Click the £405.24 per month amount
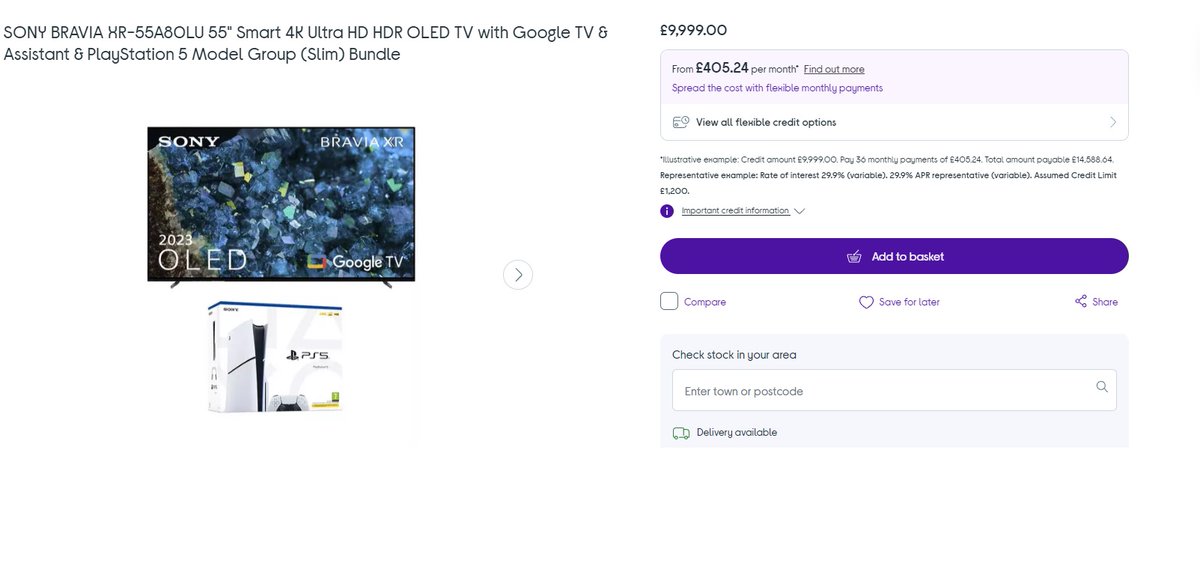 720,69
